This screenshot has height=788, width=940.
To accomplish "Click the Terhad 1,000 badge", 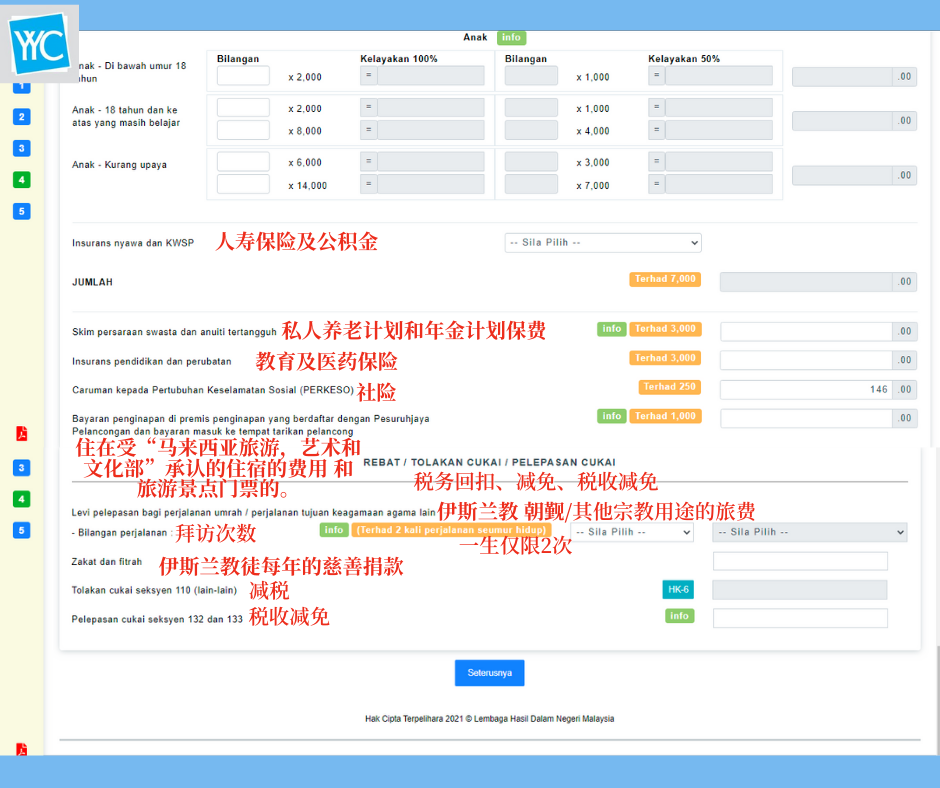I will 665,416.
